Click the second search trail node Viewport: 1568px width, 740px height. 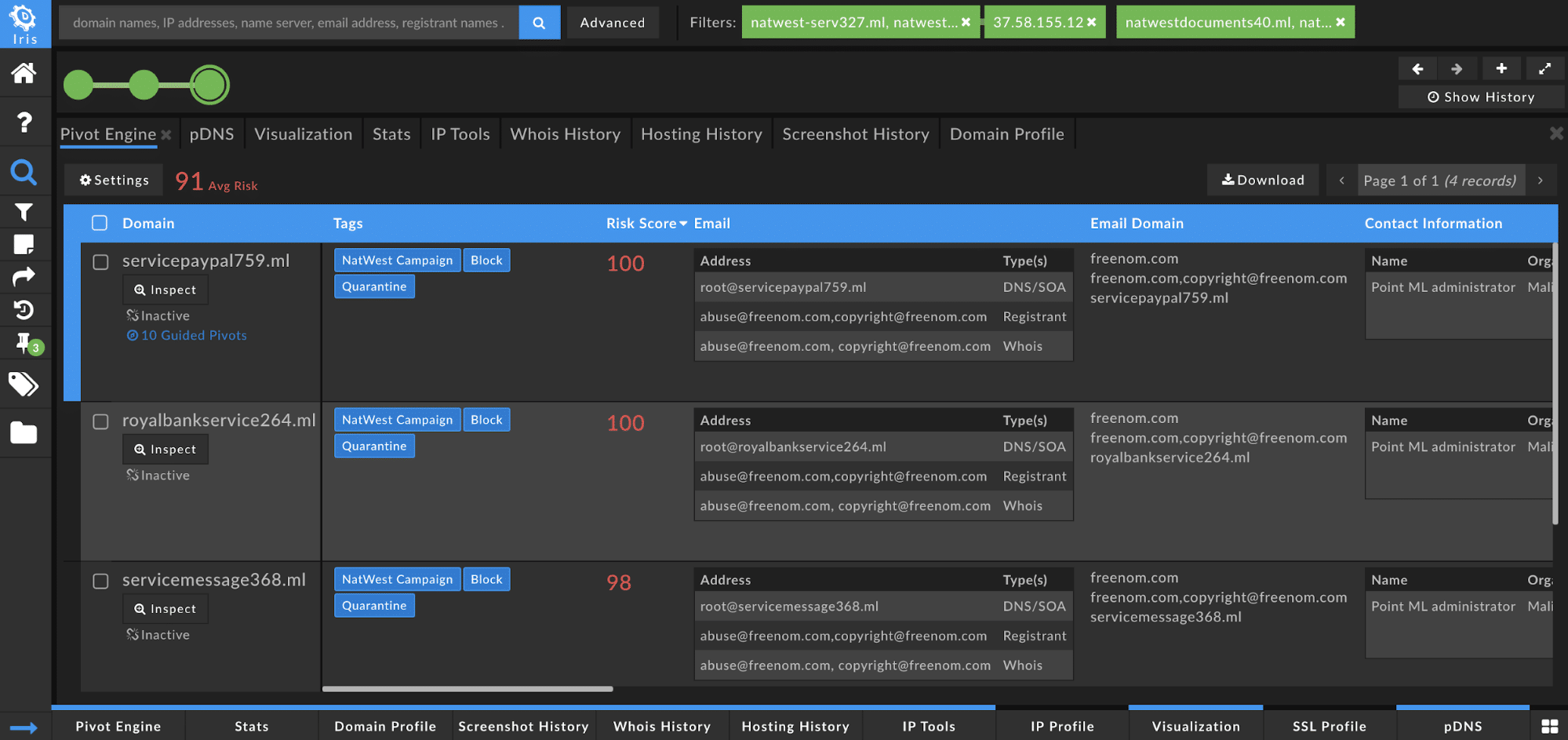pyautogui.click(x=144, y=85)
